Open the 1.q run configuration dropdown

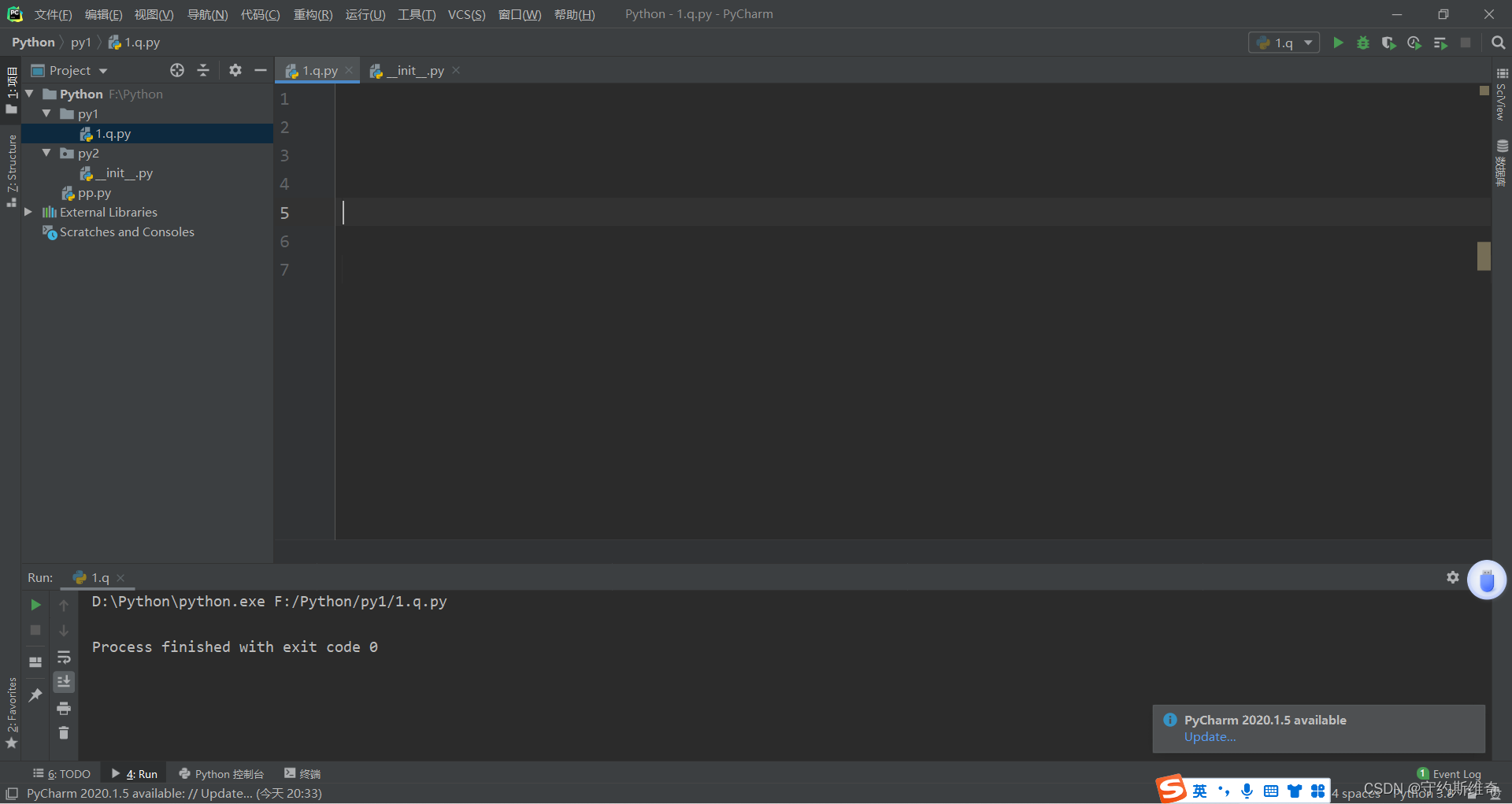pos(1284,43)
